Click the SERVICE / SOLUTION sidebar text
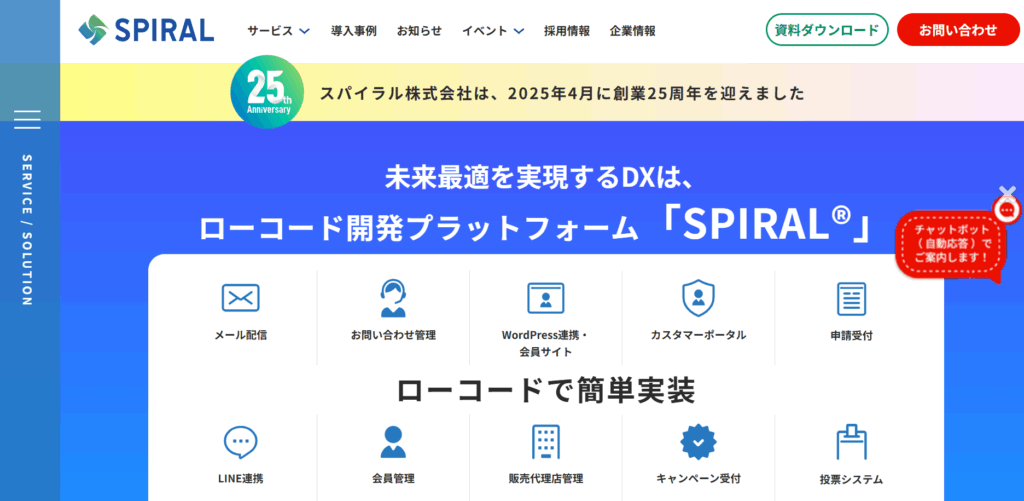This screenshot has height=501, width=1024. 27,230
